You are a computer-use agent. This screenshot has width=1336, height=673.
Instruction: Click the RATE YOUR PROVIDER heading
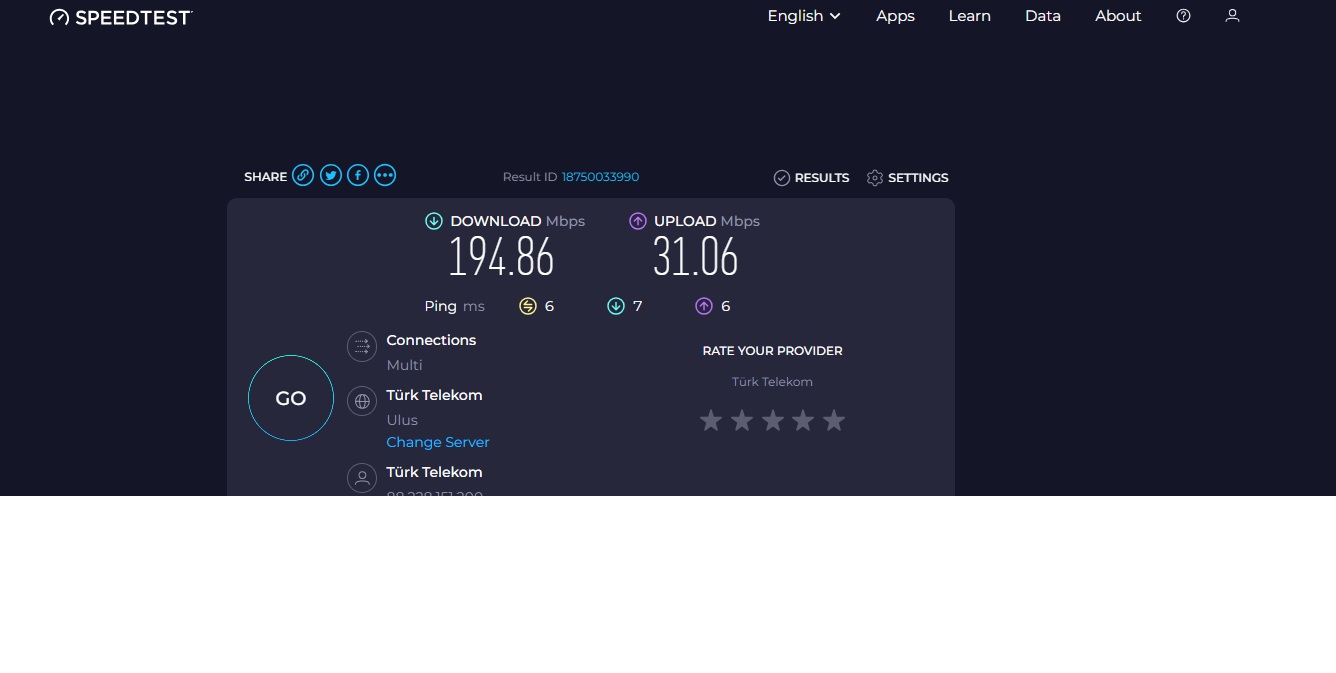[773, 351]
